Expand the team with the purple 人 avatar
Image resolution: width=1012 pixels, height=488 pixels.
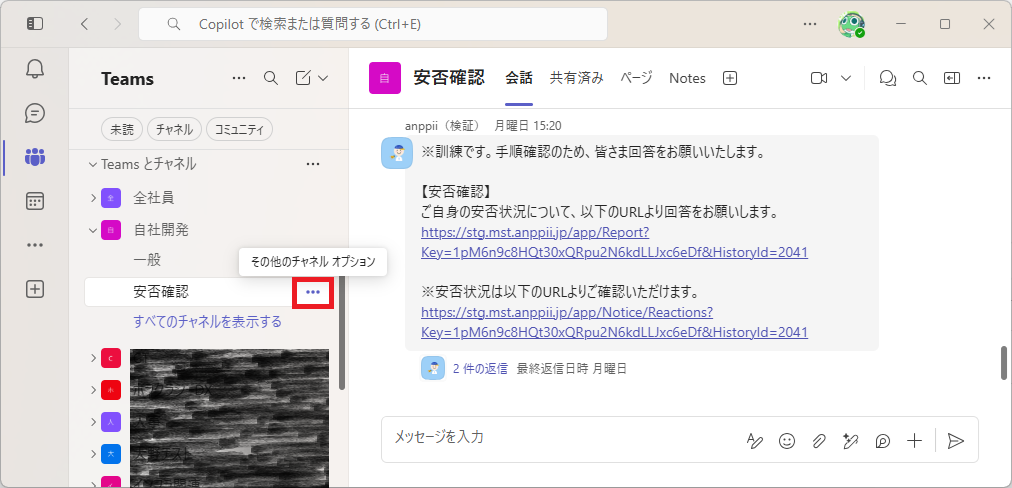(x=93, y=422)
